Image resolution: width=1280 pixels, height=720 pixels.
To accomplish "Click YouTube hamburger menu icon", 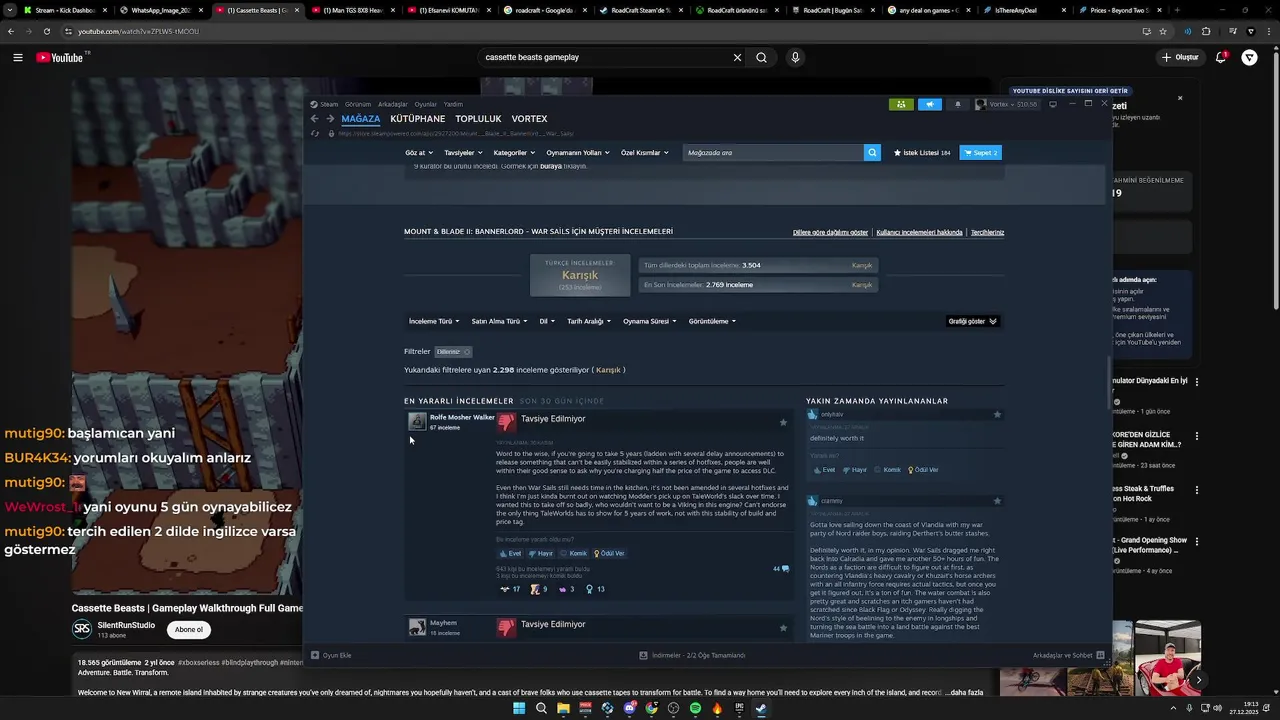I will [17, 57].
